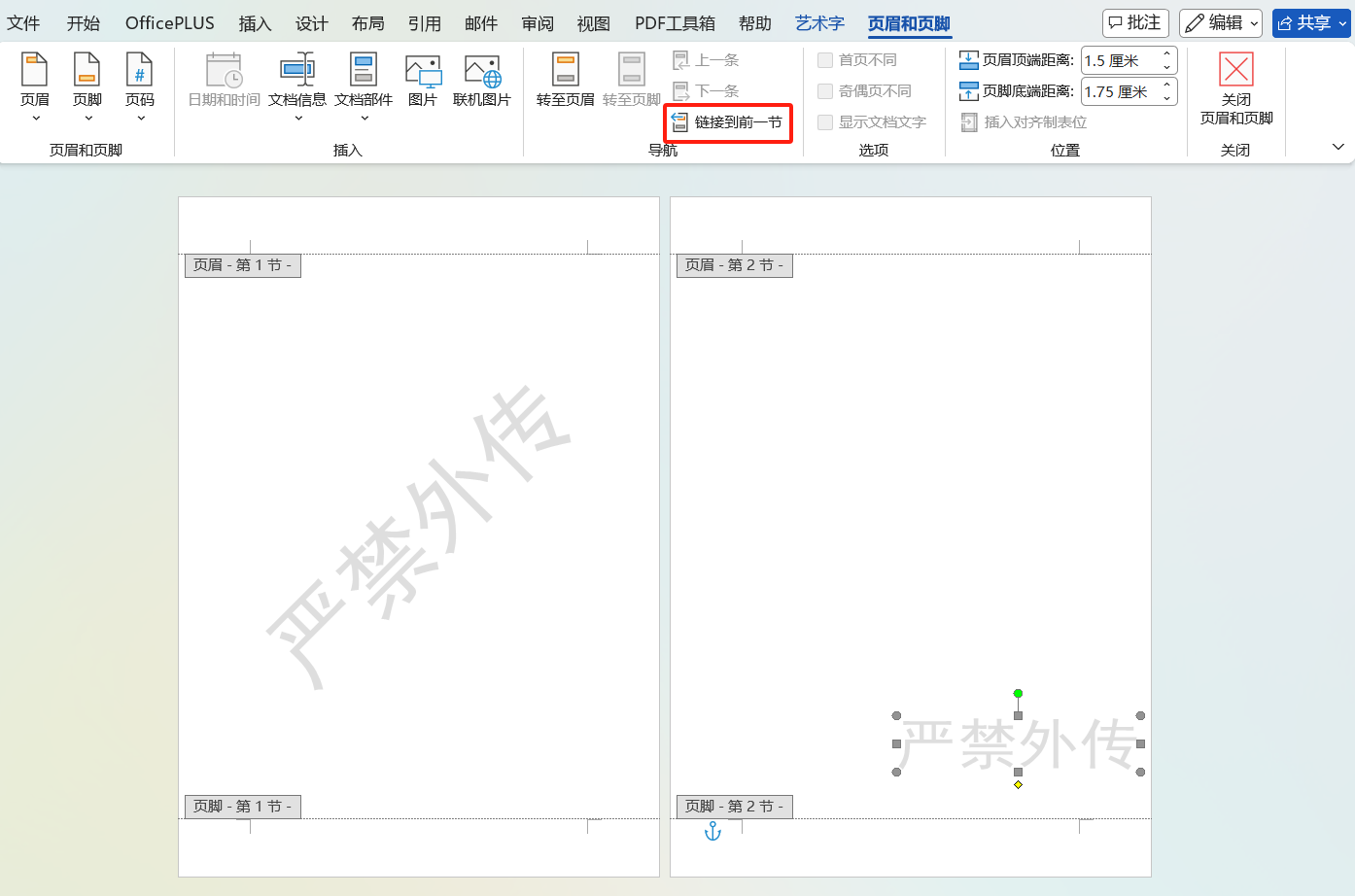The image size is (1355, 896).
Task: Switch to the 插入 ribbon tab
Action: (x=255, y=22)
